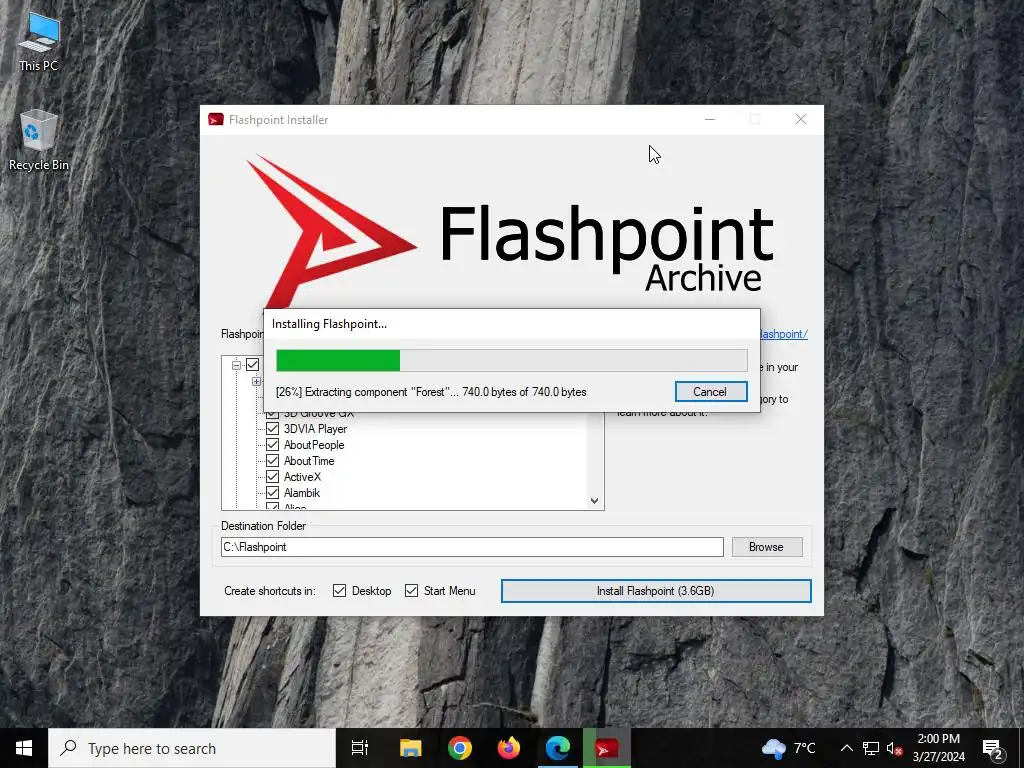
Task: Open the clock showing 2:00 PM
Action: pyautogui.click(x=938, y=748)
